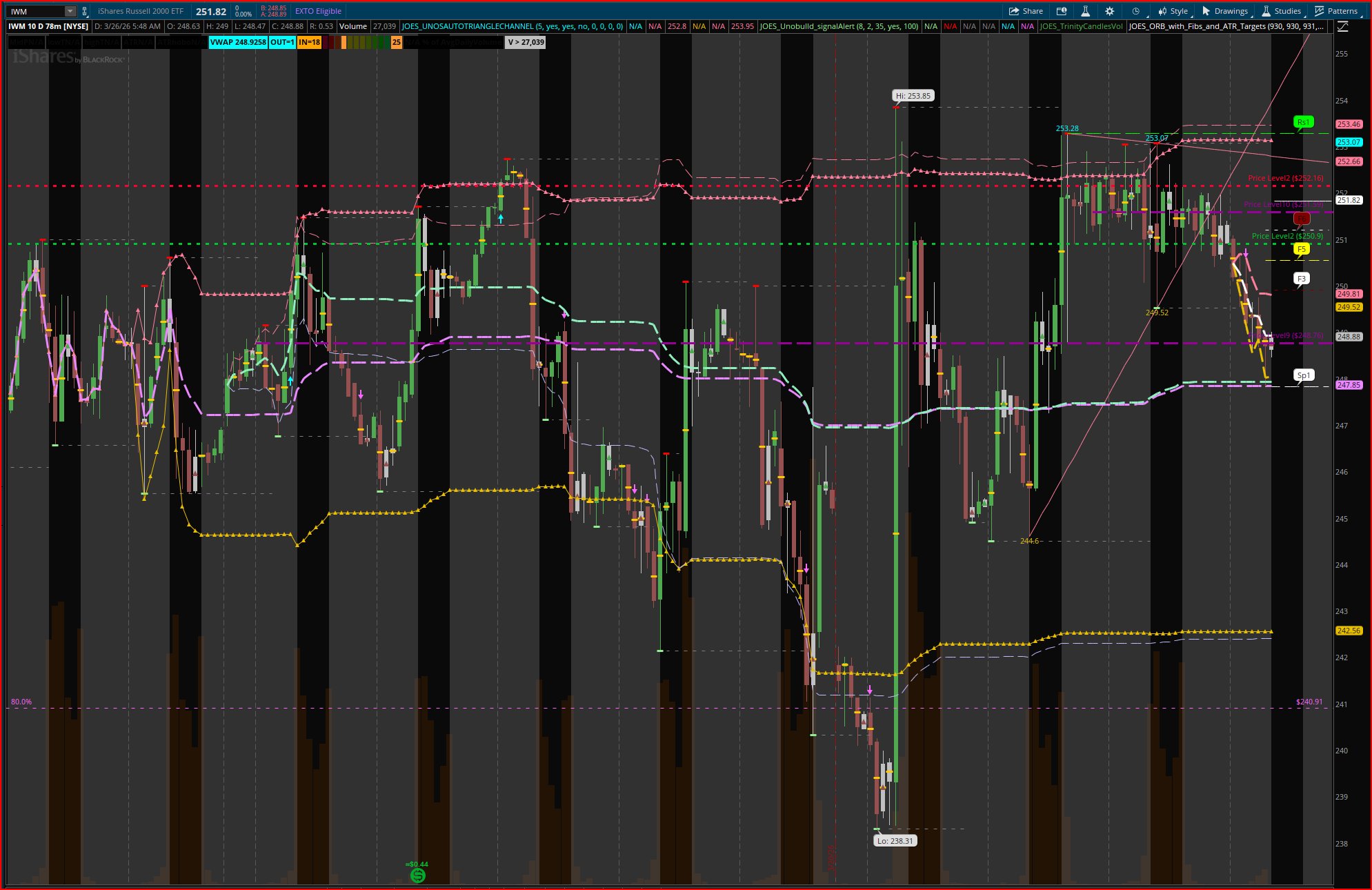Open the chart alerts calendar icon
The height and width of the screenshot is (890, 1372).
pos(1062,11)
